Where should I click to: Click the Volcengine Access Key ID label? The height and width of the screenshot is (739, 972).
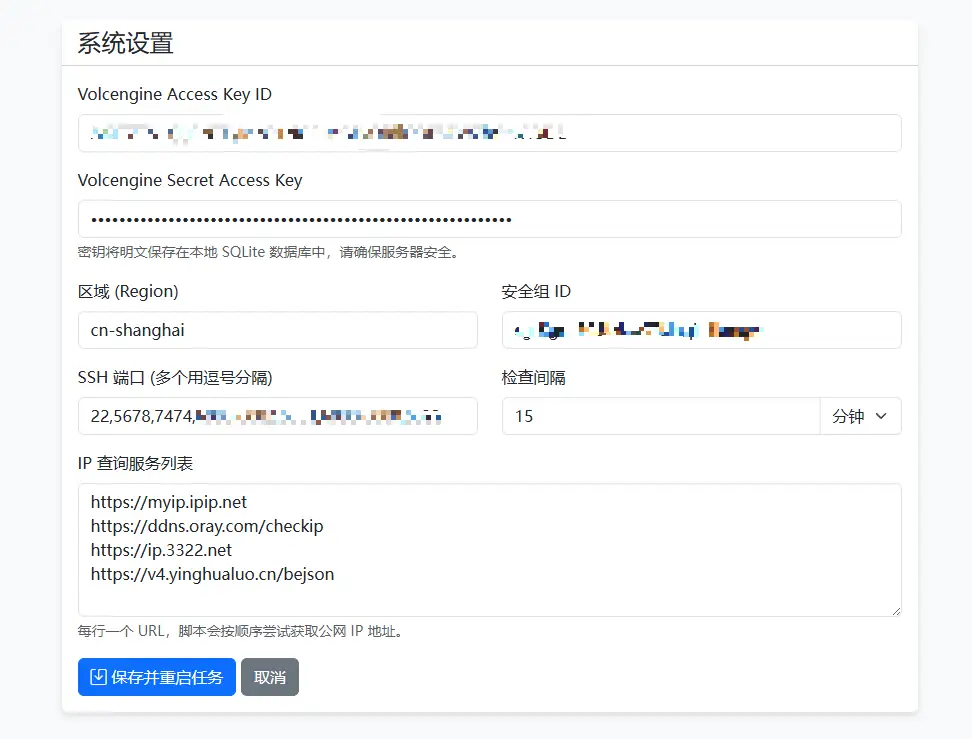(174, 94)
